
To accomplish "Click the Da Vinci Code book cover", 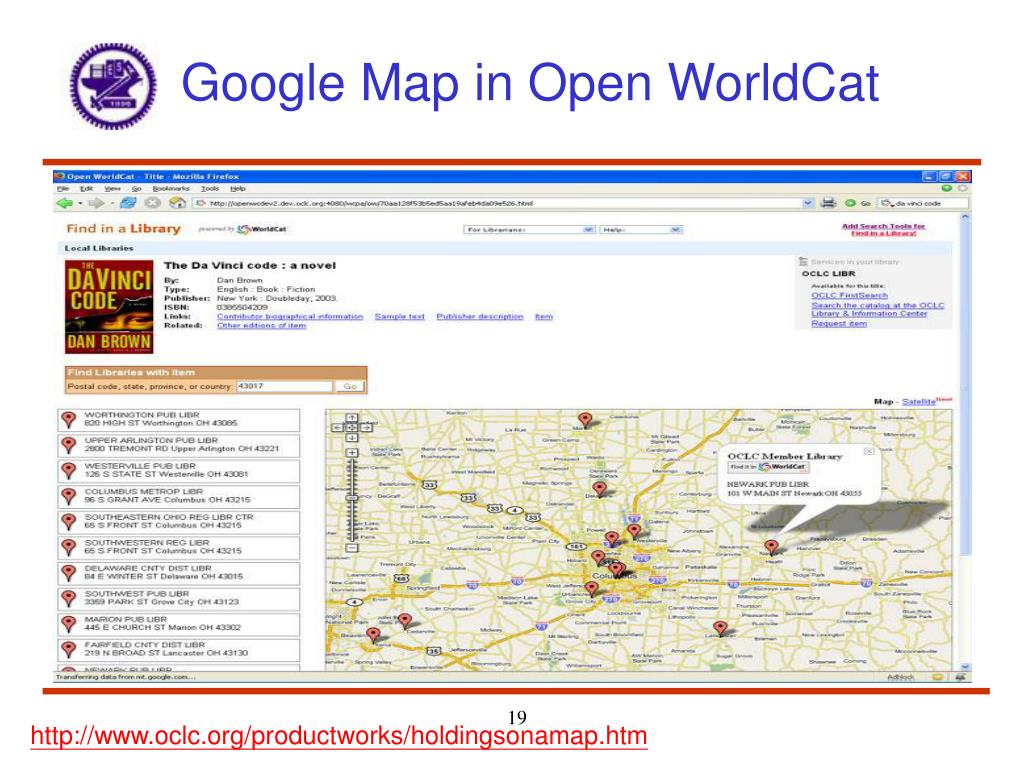I will coord(109,307).
